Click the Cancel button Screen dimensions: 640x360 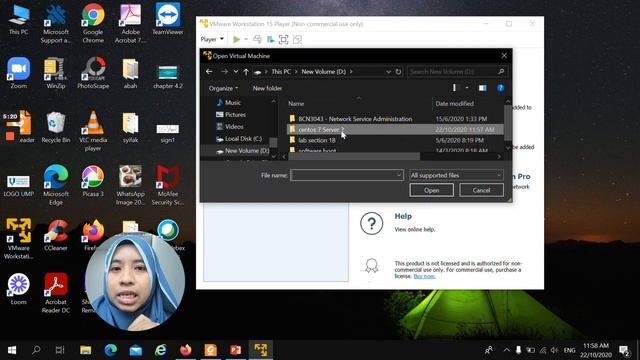481,190
